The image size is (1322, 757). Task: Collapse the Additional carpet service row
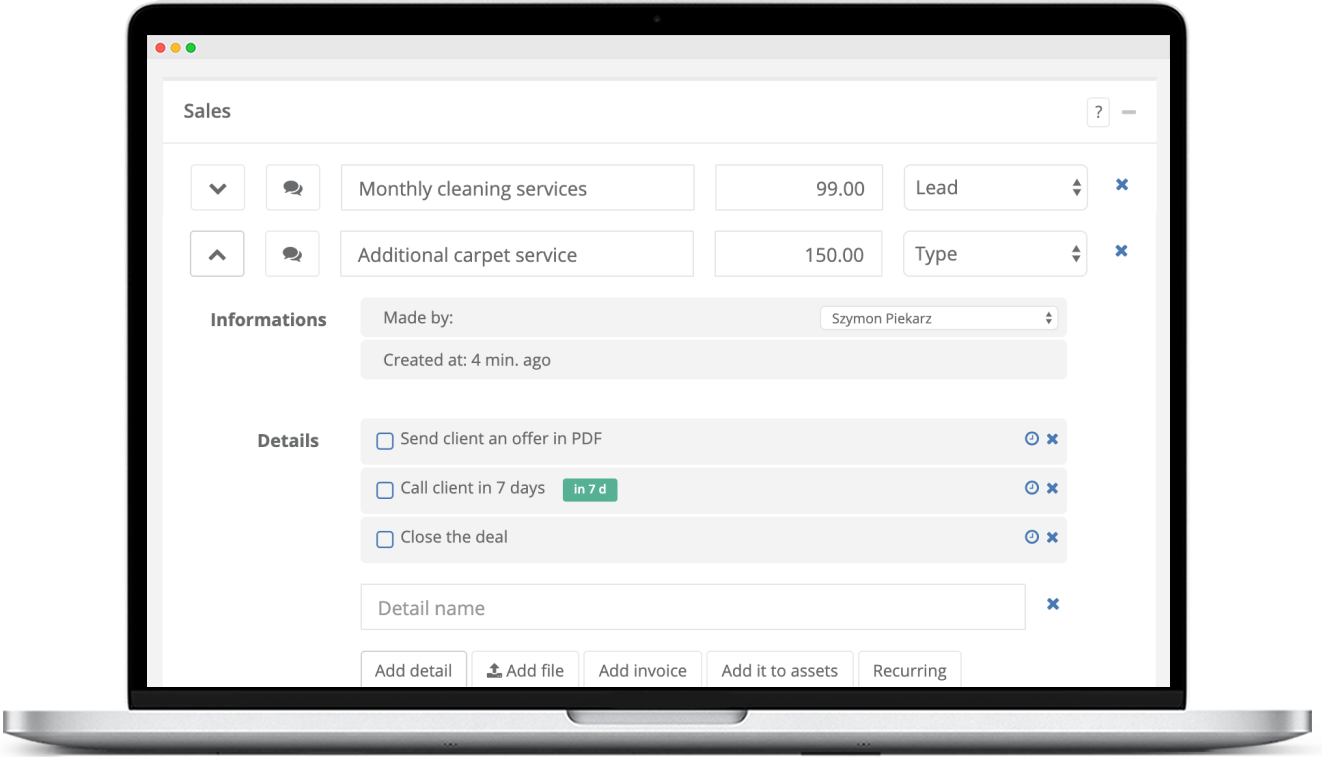point(217,254)
